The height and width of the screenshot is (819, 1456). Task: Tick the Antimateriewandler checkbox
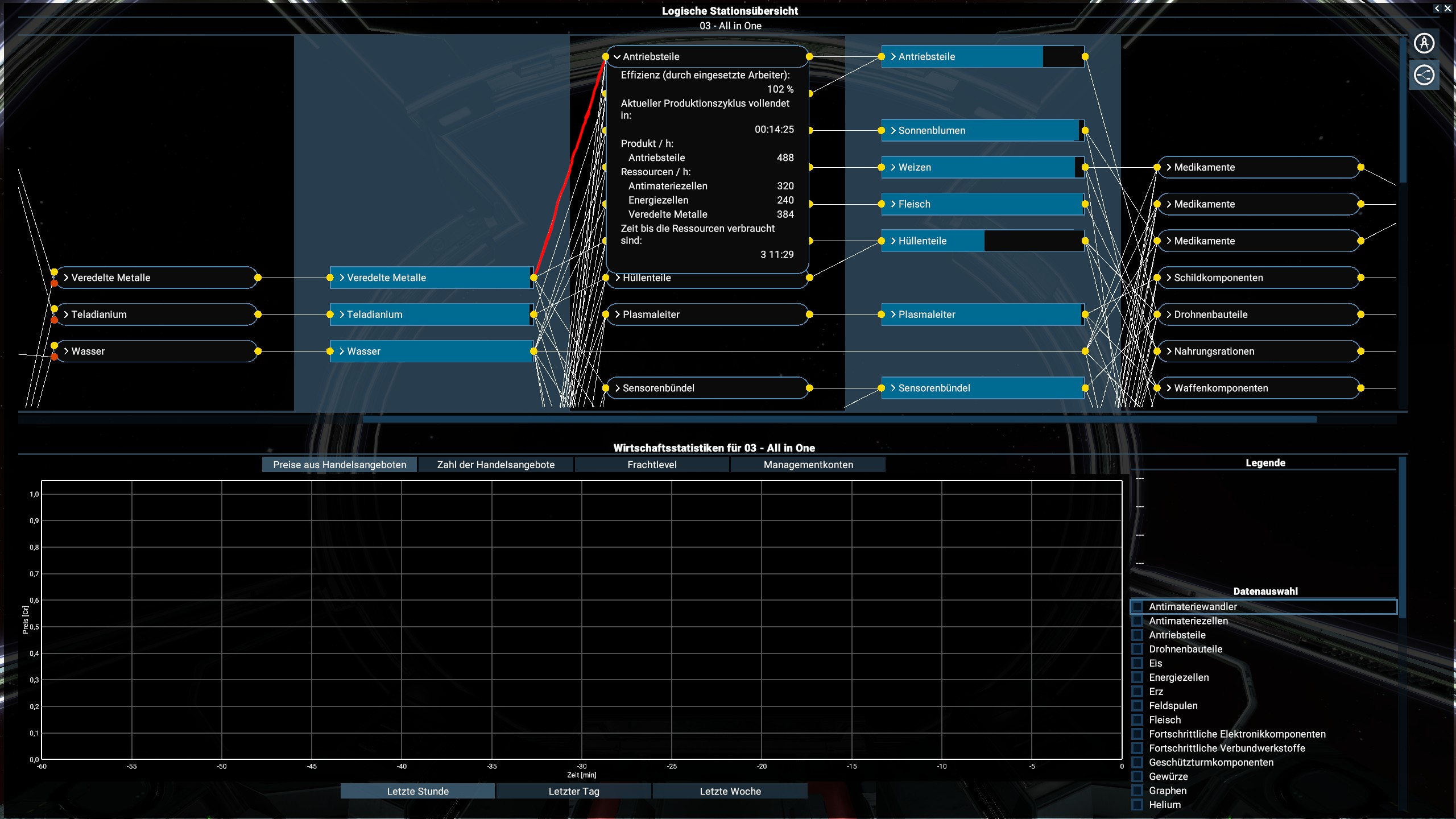(1137, 606)
